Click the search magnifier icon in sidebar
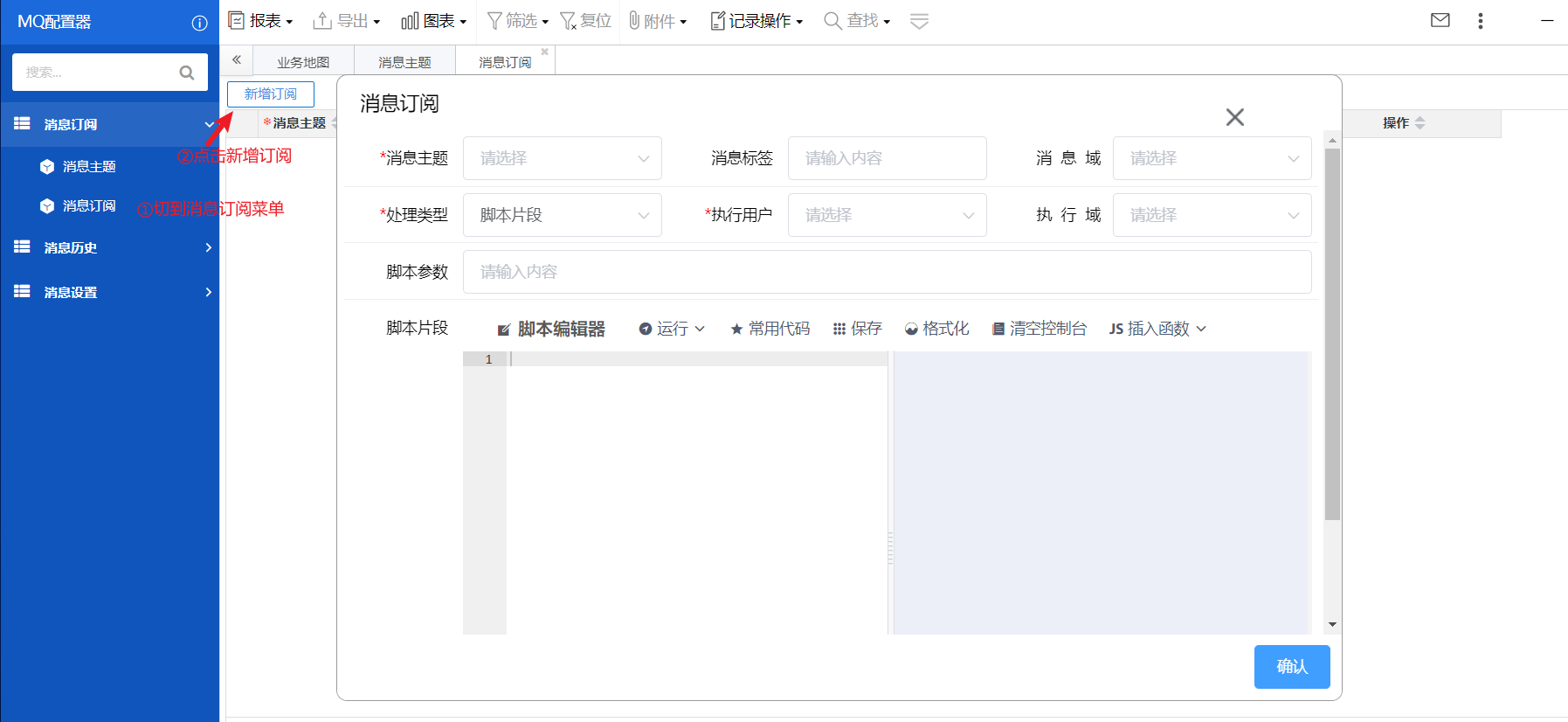The height and width of the screenshot is (722, 1568). [x=187, y=73]
